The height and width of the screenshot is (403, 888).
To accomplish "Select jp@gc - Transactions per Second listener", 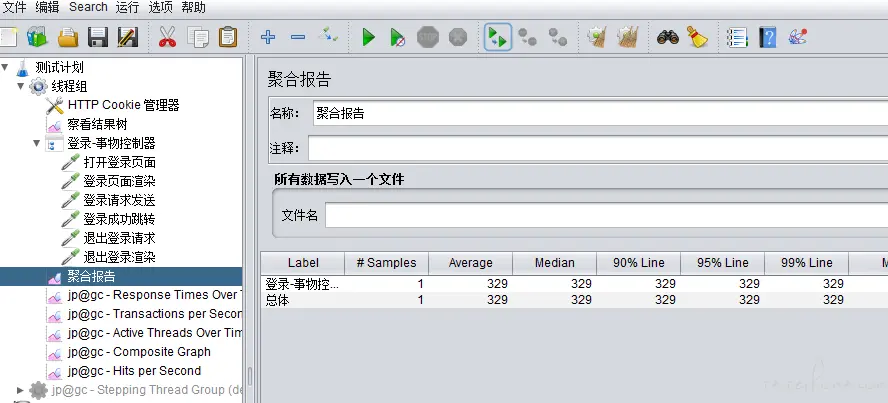I will pyautogui.click(x=155, y=314).
